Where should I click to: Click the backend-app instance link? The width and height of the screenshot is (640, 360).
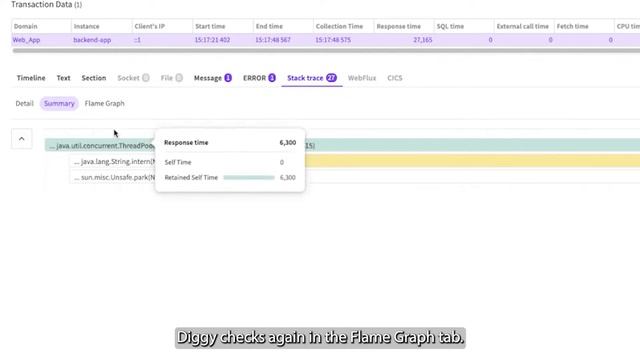pyautogui.click(x=92, y=40)
